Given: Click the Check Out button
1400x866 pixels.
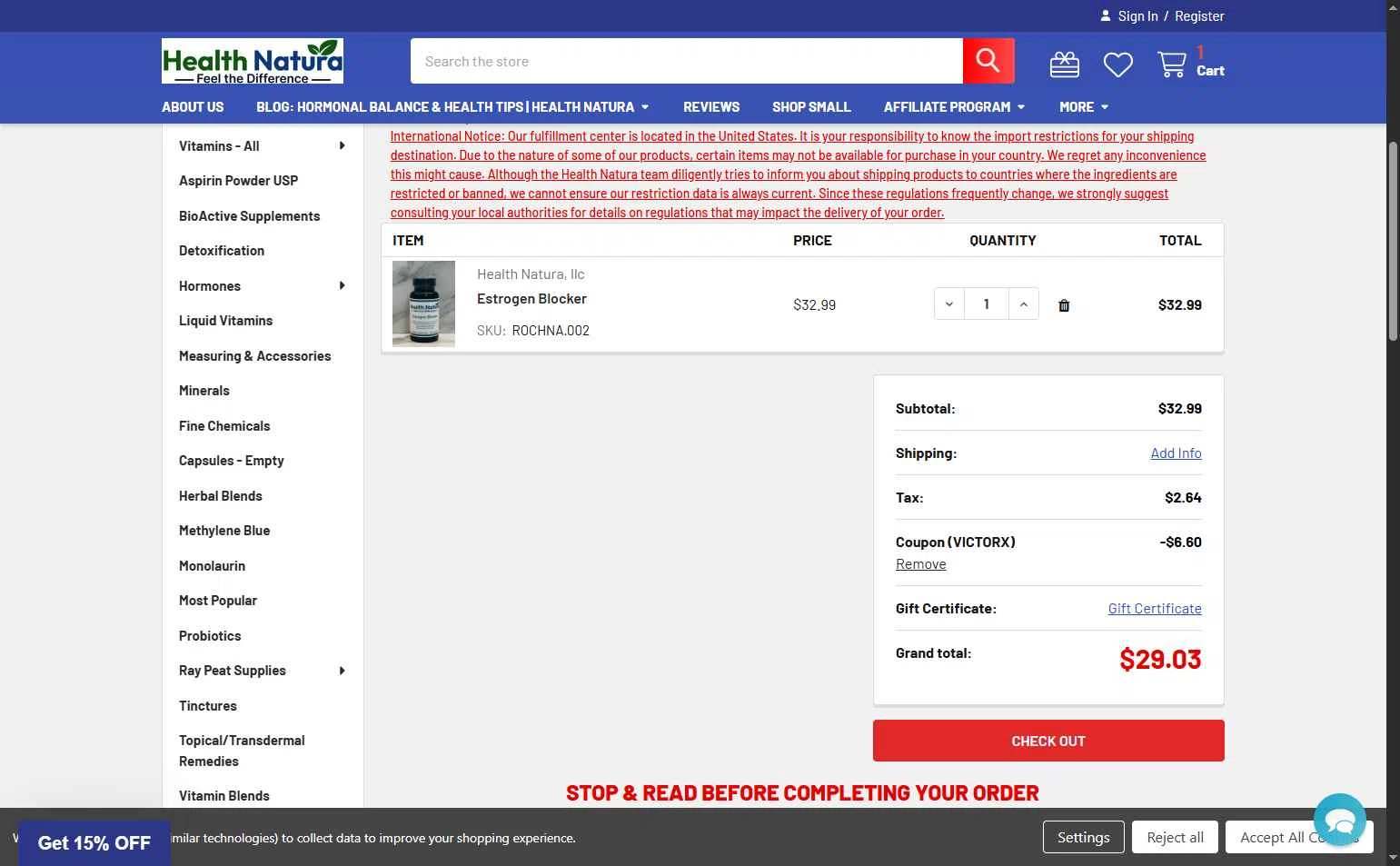Looking at the screenshot, I should pos(1048,741).
